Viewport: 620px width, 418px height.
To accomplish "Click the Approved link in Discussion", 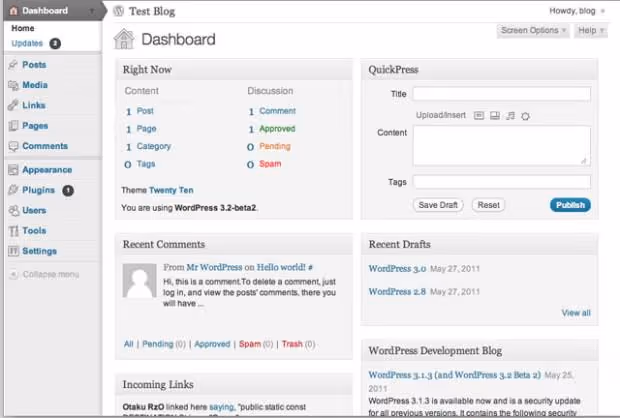I will [277, 129].
